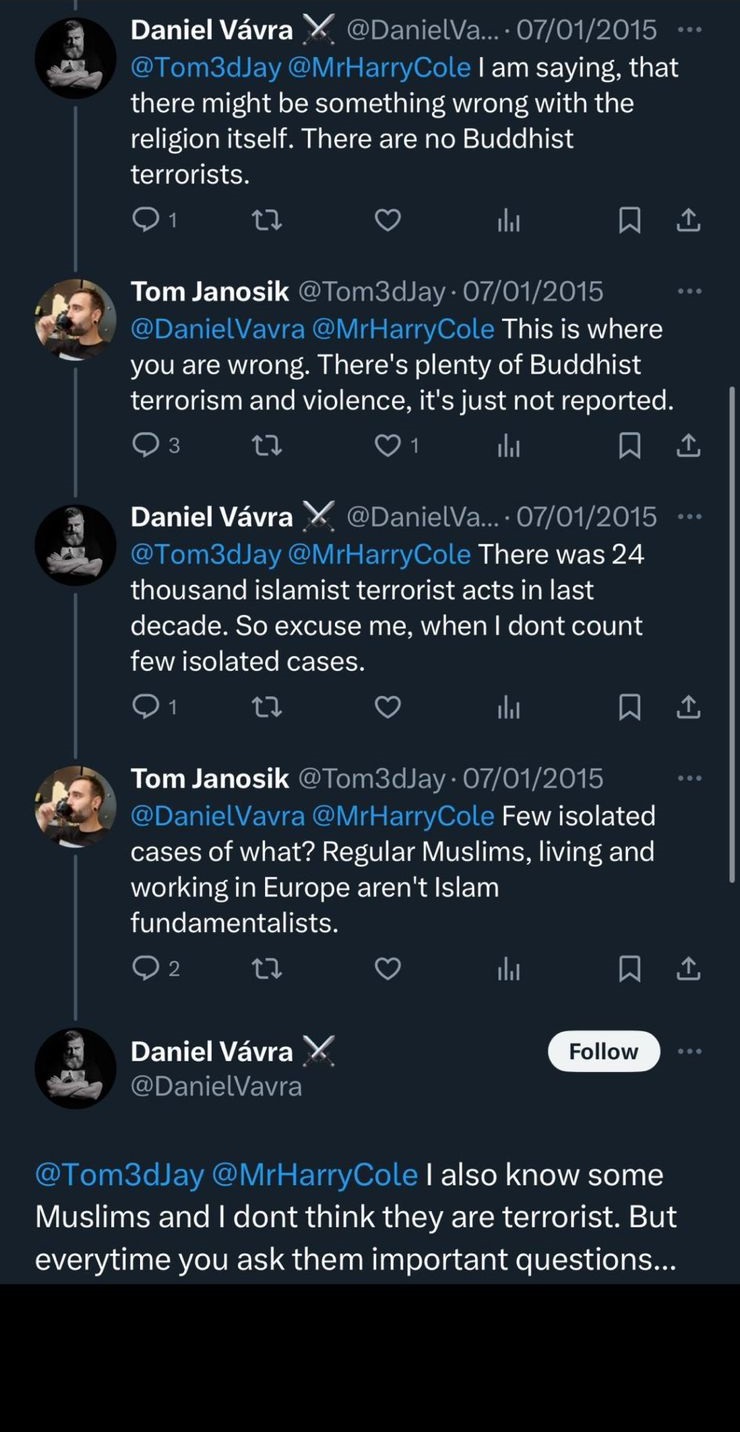The height and width of the screenshot is (1432, 740).
Task: Like Tom Janosik's Buddhist terrorism reply
Action: [x=387, y=446]
